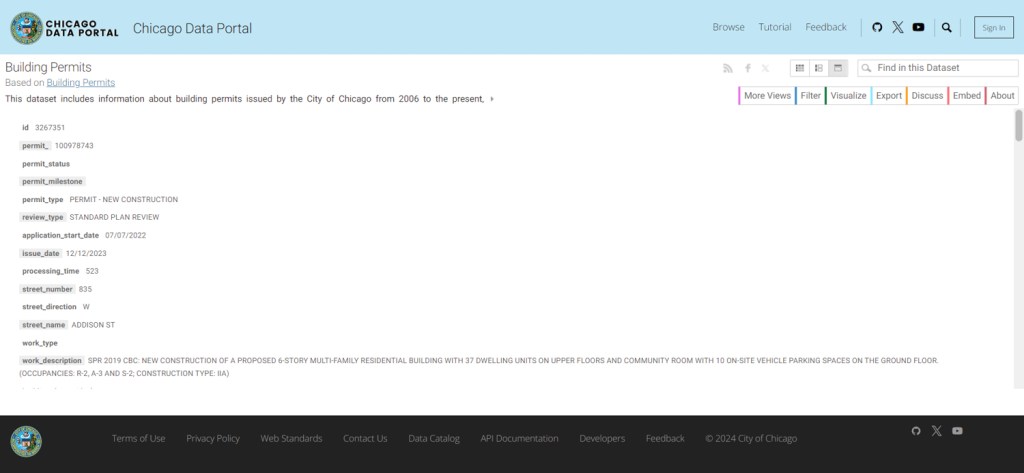Open the X (Twitter) icon in footer
This screenshot has height=473, width=1024.
point(936,430)
